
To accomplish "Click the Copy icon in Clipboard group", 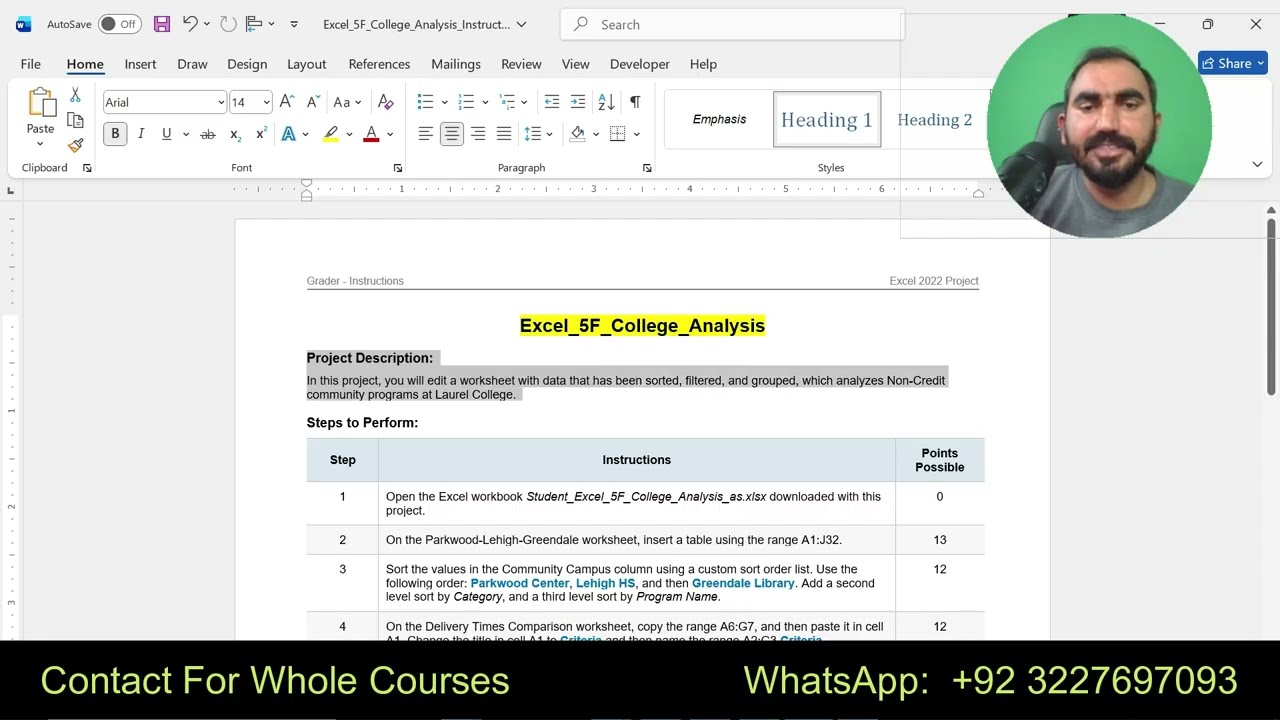I will (75, 120).
